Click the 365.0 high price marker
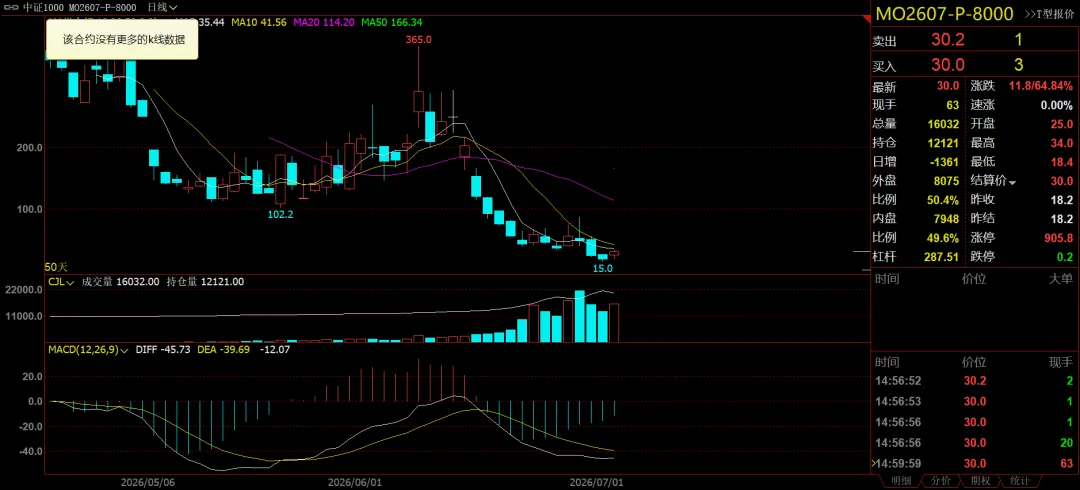Viewport: 1080px width, 490px height. 418,39
